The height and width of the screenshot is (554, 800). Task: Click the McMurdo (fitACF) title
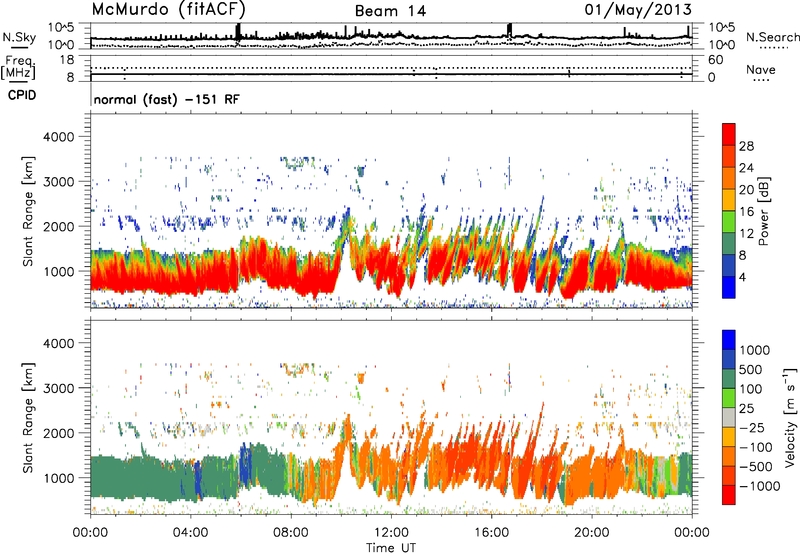[x=169, y=9]
